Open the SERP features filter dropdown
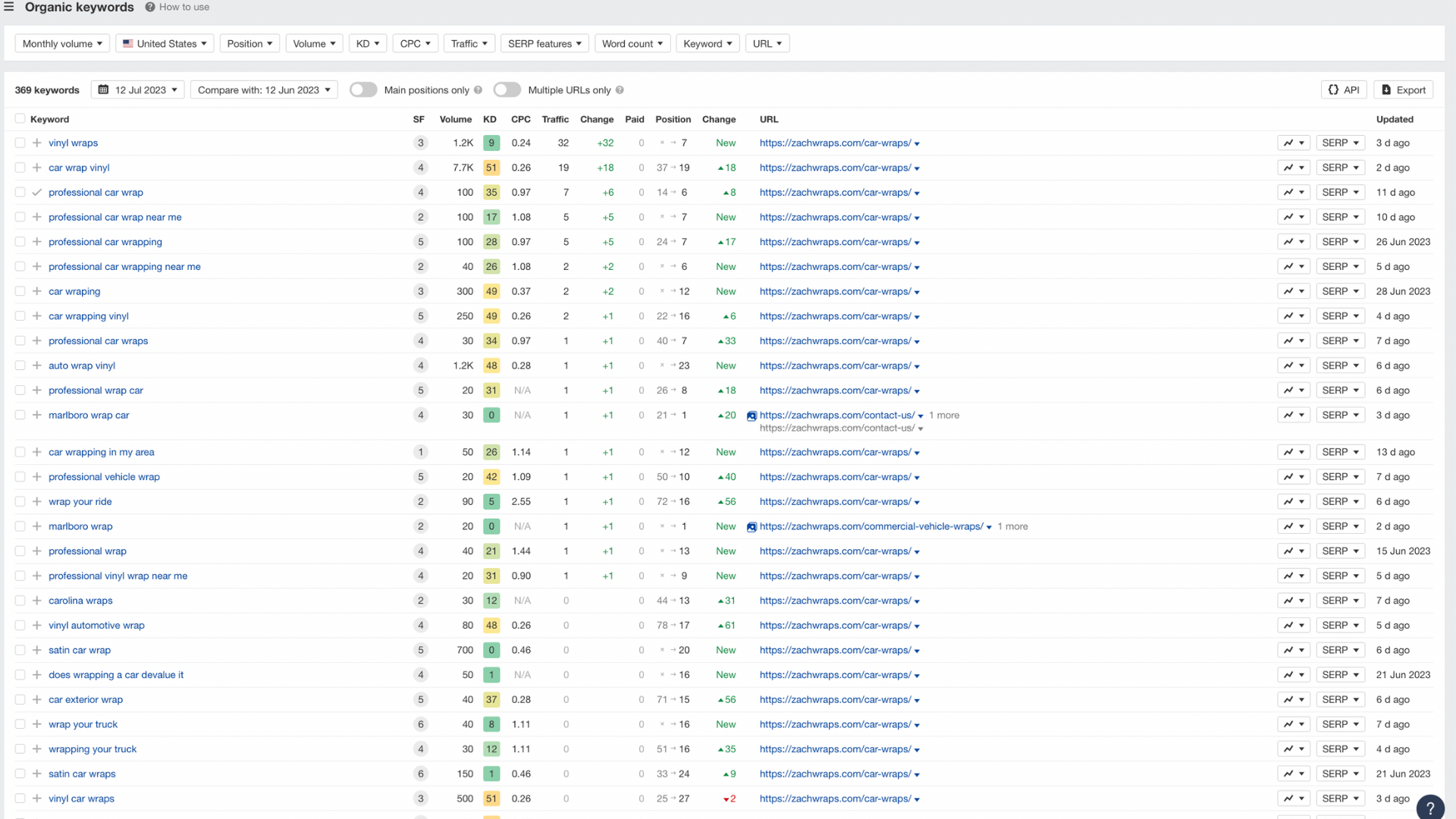Viewport: 1456px width, 819px height. point(544,43)
